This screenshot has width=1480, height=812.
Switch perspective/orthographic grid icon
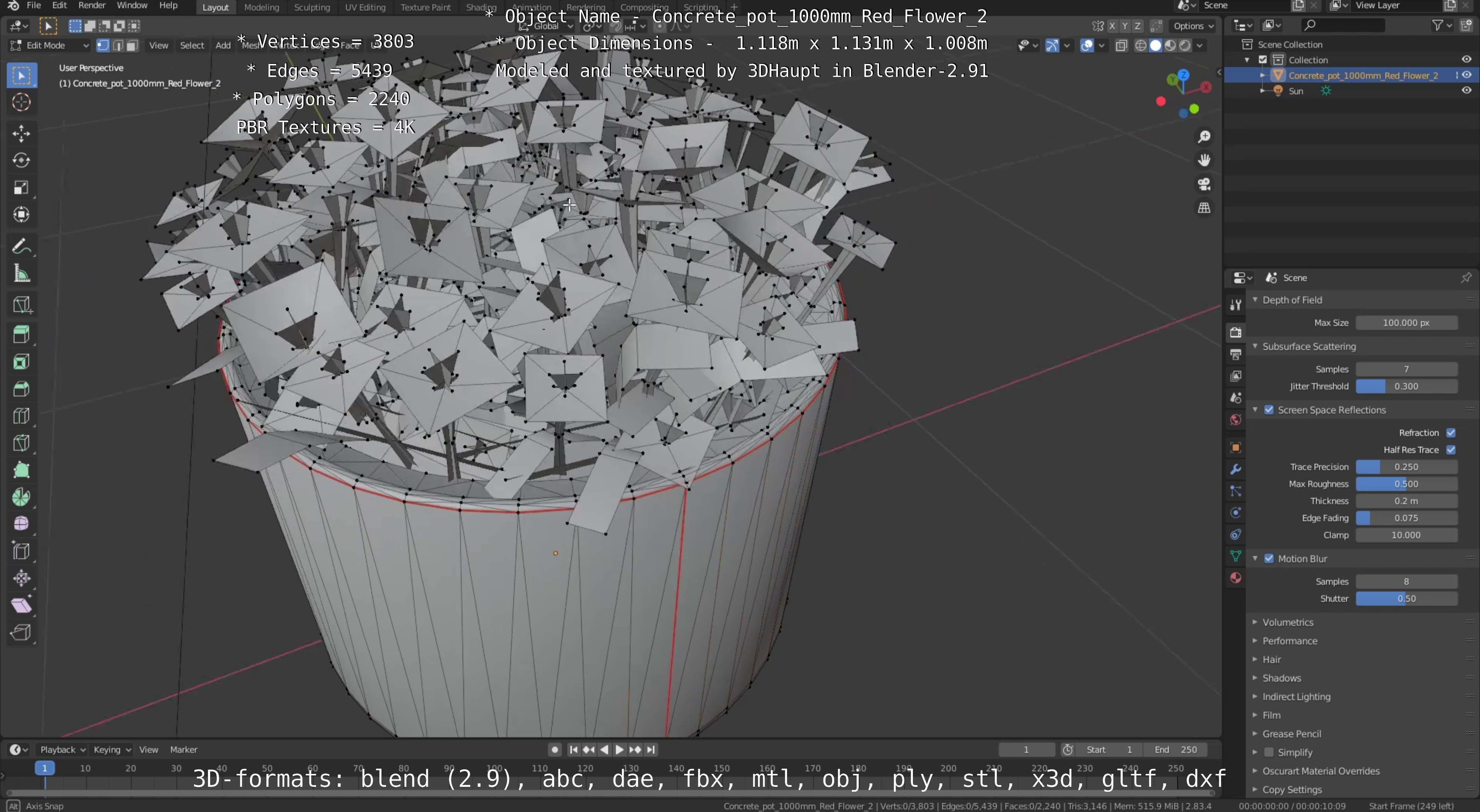click(1204, 208)
